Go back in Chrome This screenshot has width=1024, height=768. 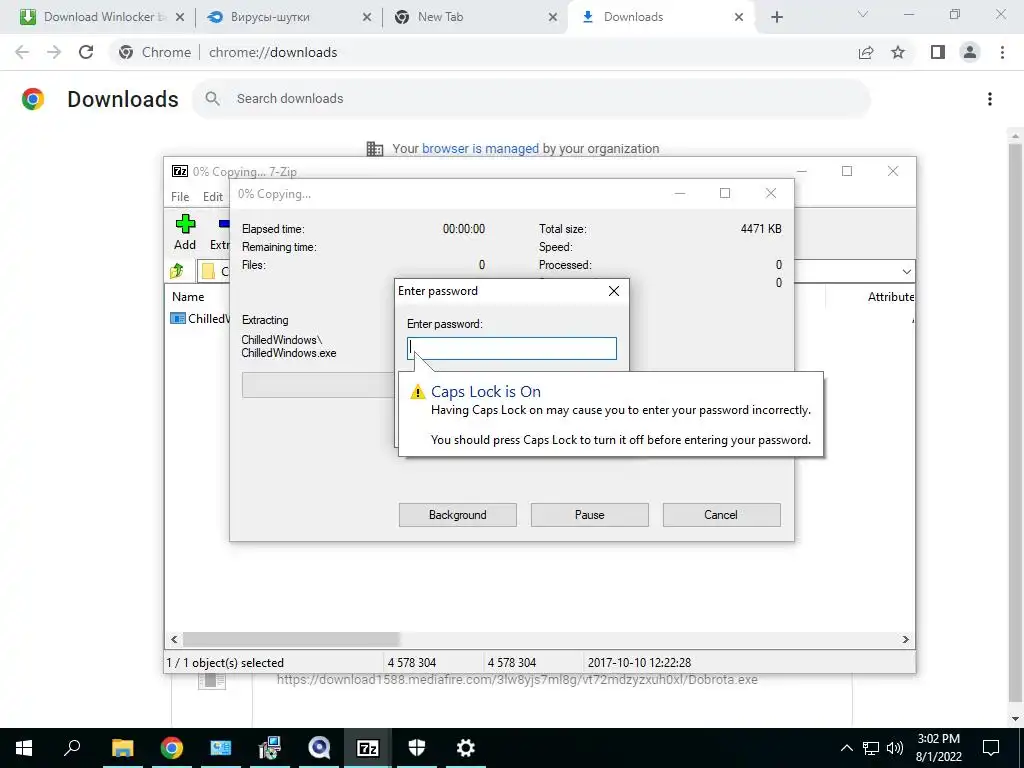[22, 52]
